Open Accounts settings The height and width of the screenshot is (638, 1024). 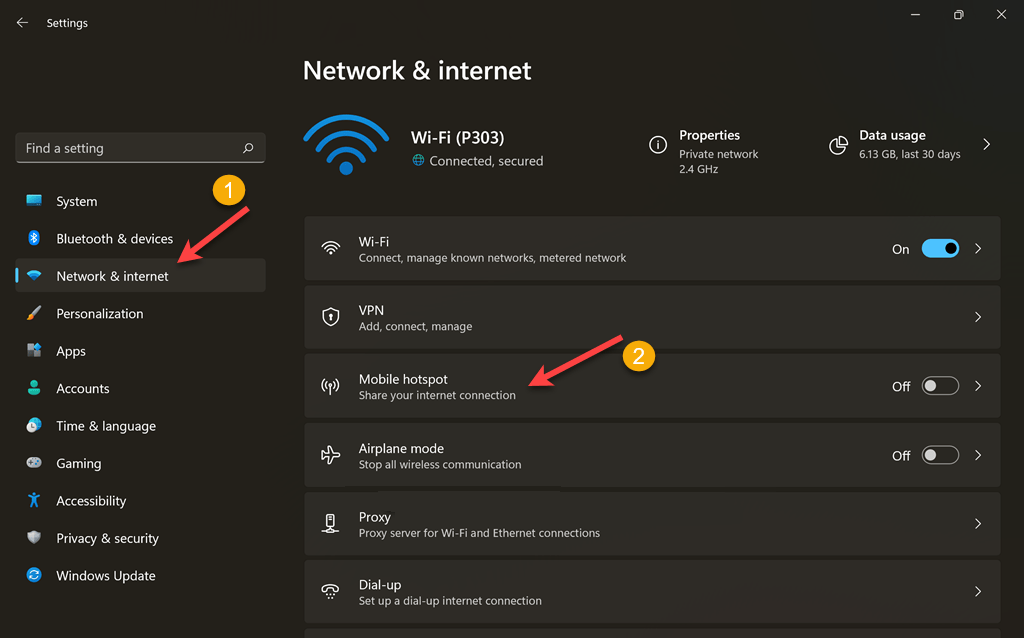click(x=82, y=388)
